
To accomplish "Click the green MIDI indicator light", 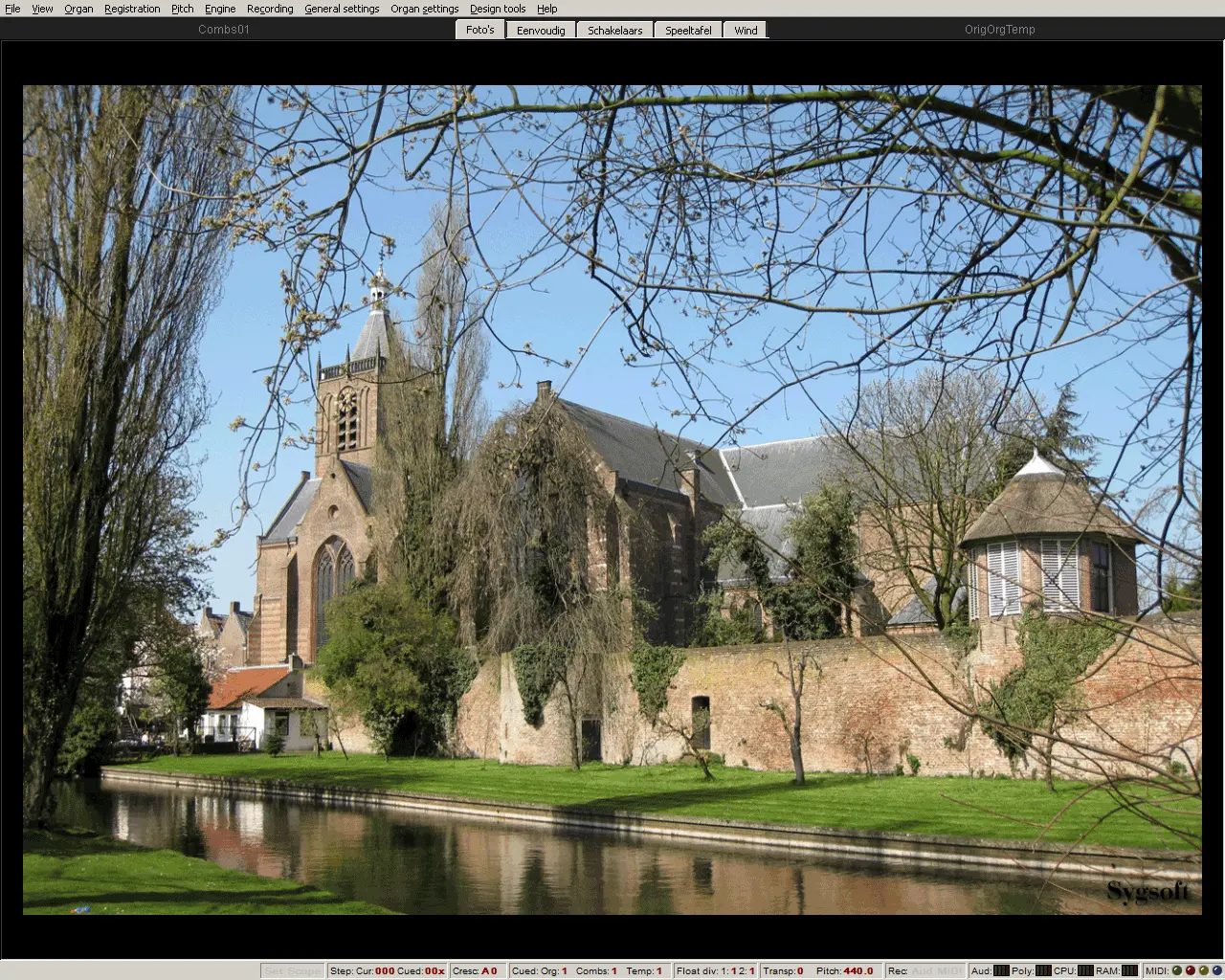I will click(1177, 970).
